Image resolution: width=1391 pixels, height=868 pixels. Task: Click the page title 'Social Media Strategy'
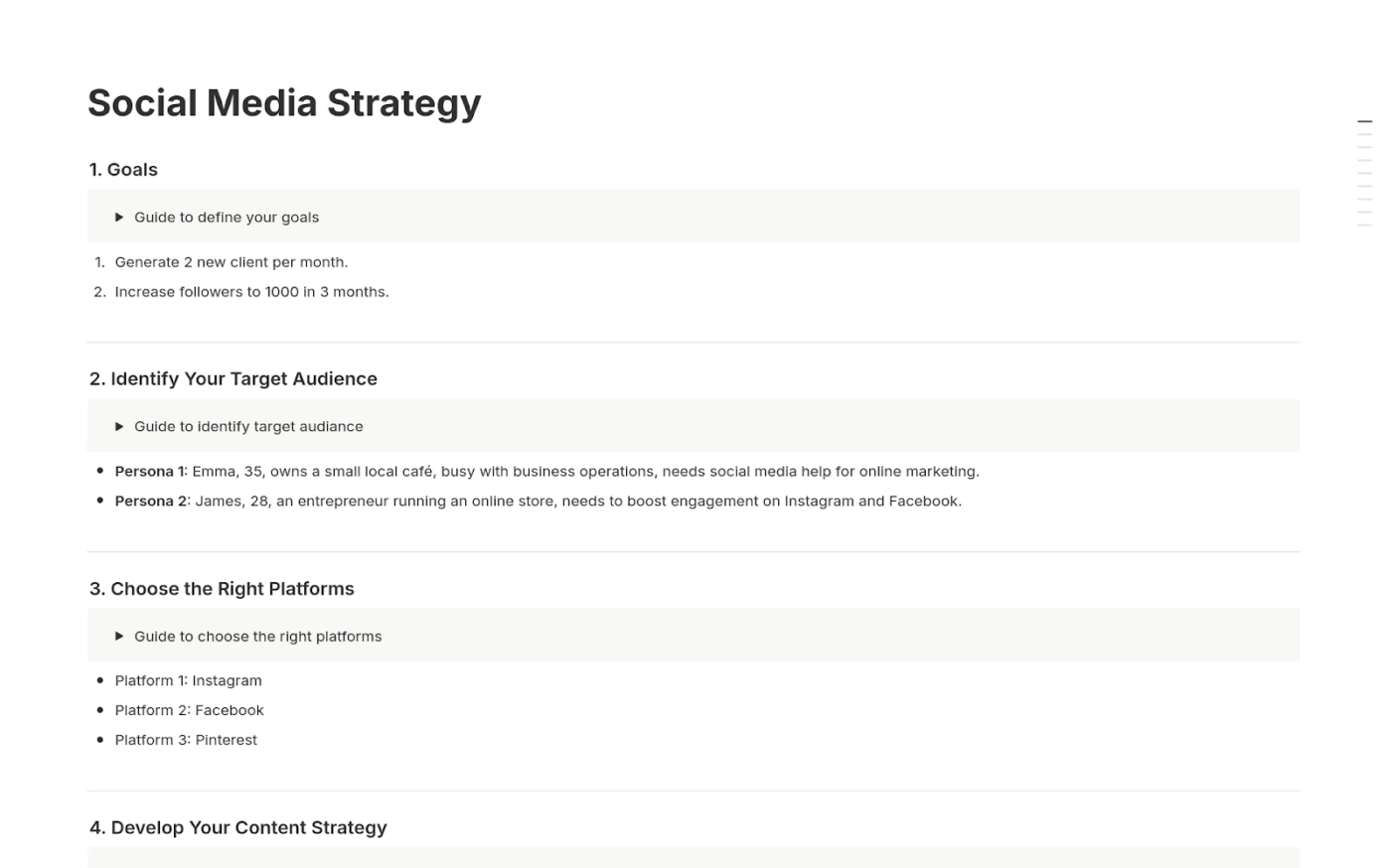pyautogui.click(x=284, y=102)
